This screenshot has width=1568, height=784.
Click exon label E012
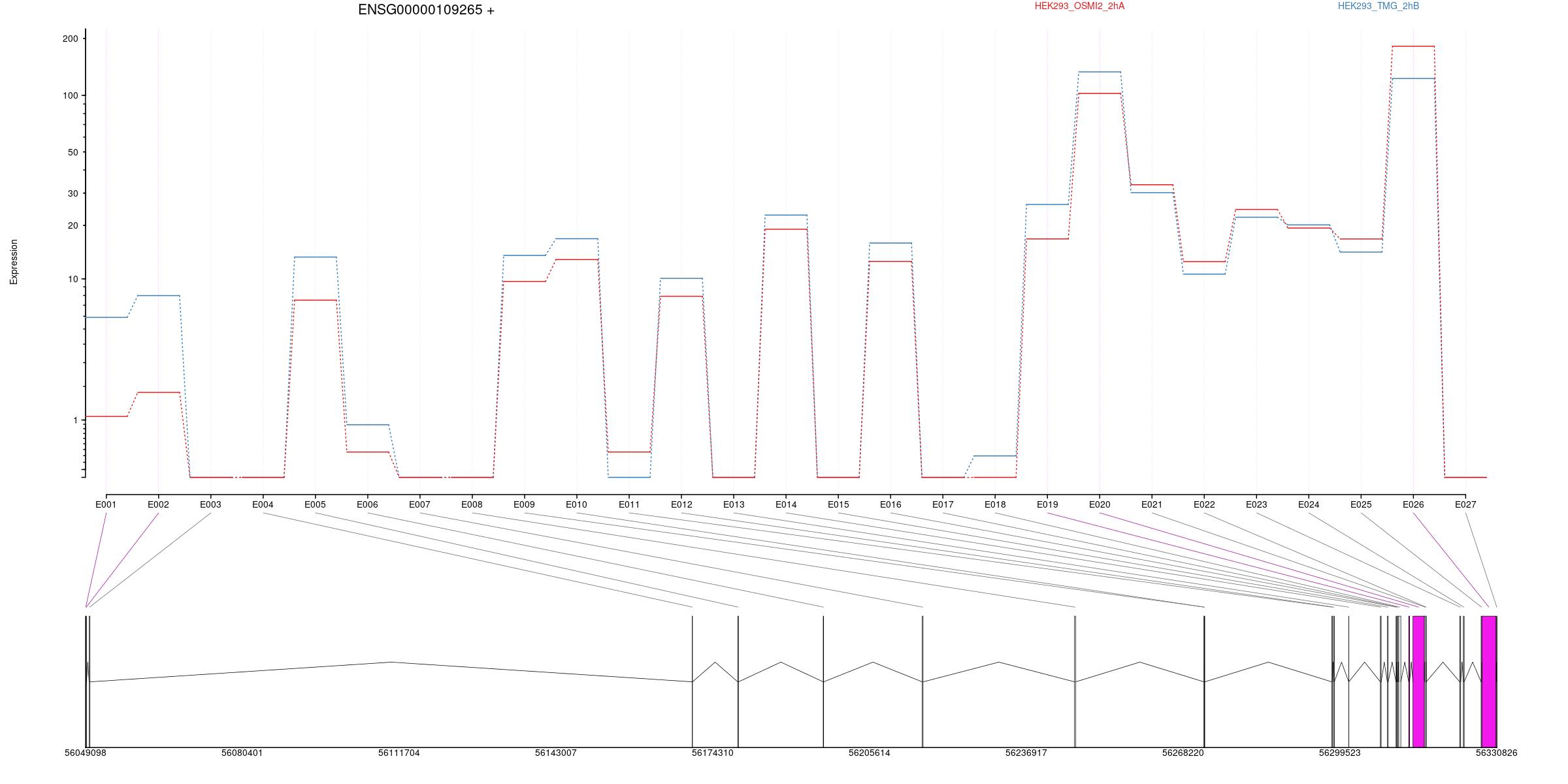pyautogui.click(x=681, y=504)
